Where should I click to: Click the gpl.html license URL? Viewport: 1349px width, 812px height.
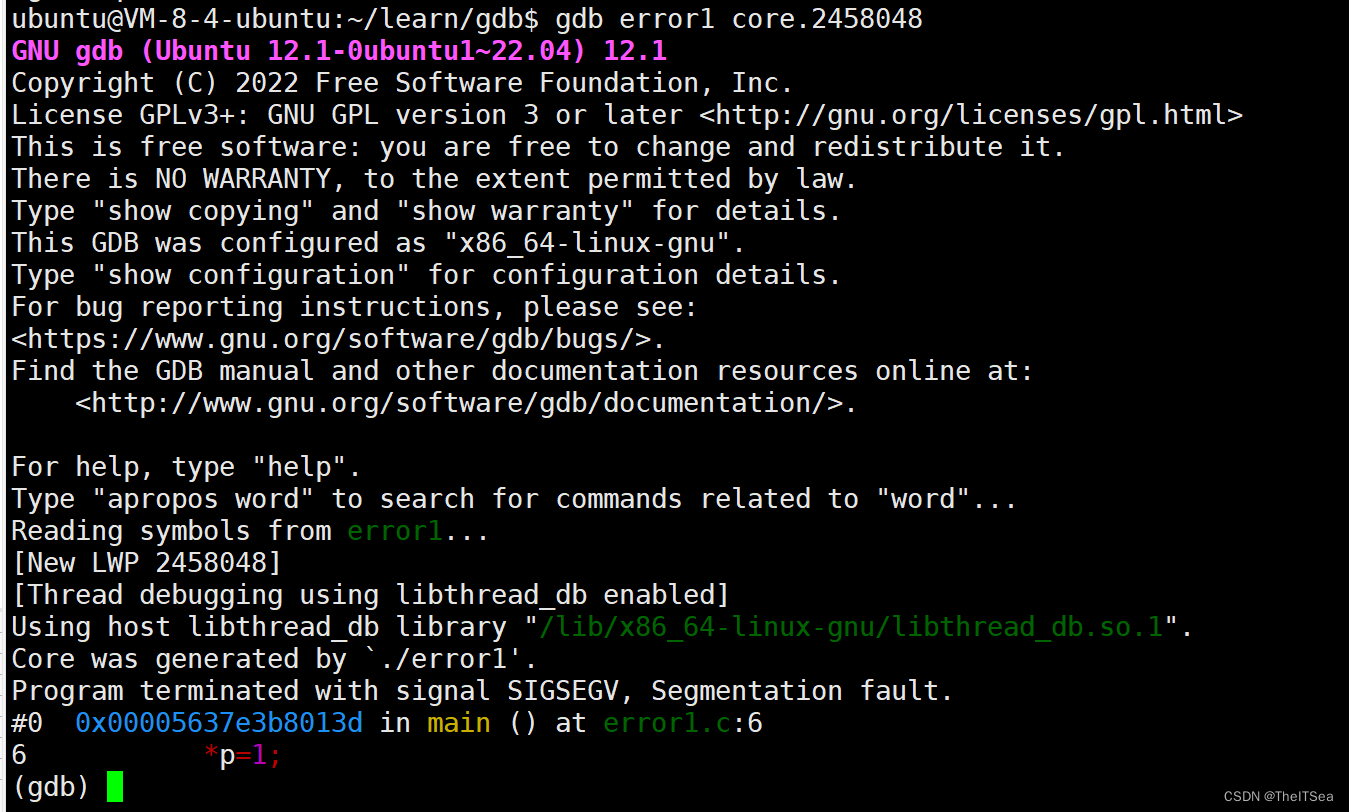[x=971, y=114]
